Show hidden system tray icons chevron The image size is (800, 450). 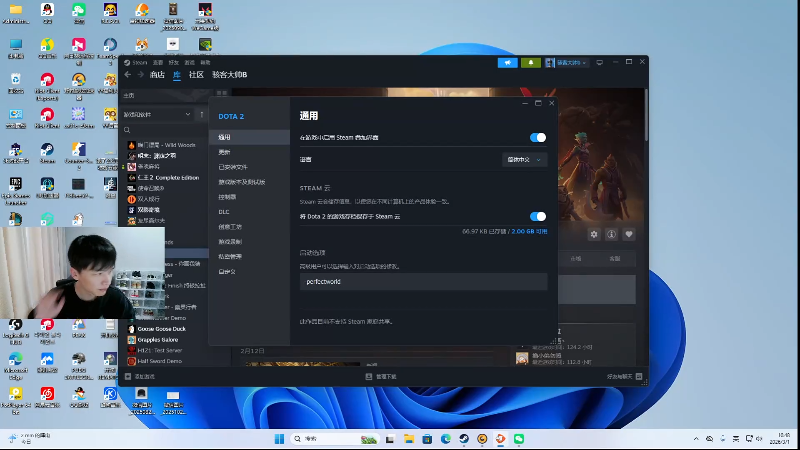pyautogui.click(x=696, y=439)
